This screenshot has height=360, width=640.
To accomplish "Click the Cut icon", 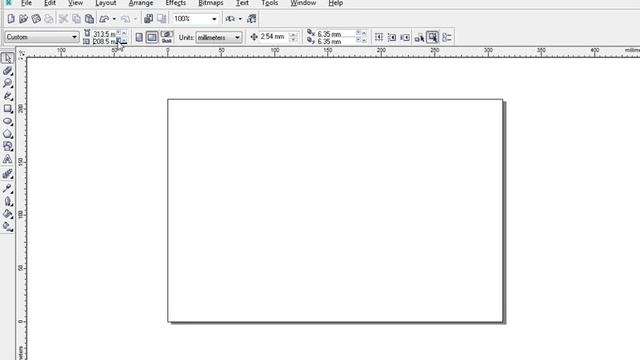I will (63, 19).
